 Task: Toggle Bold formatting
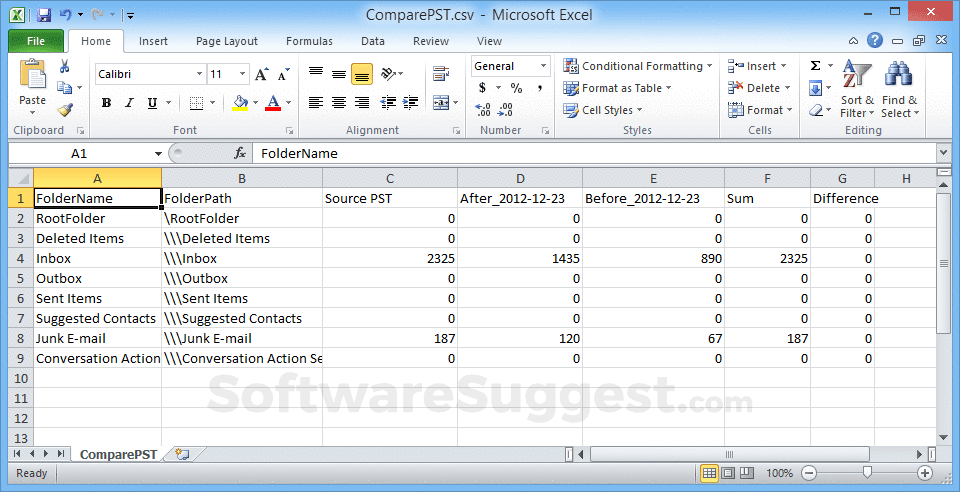click(107, 103)
